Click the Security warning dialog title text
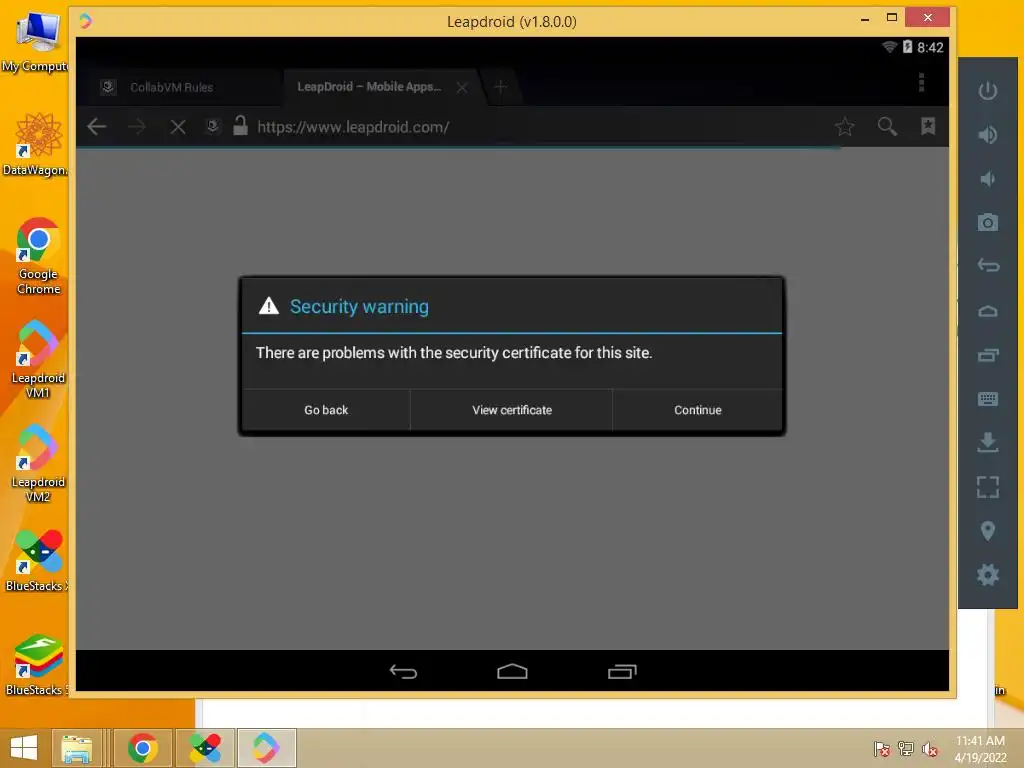Viewport: 1024px width, 768px height. pos(359,306)
